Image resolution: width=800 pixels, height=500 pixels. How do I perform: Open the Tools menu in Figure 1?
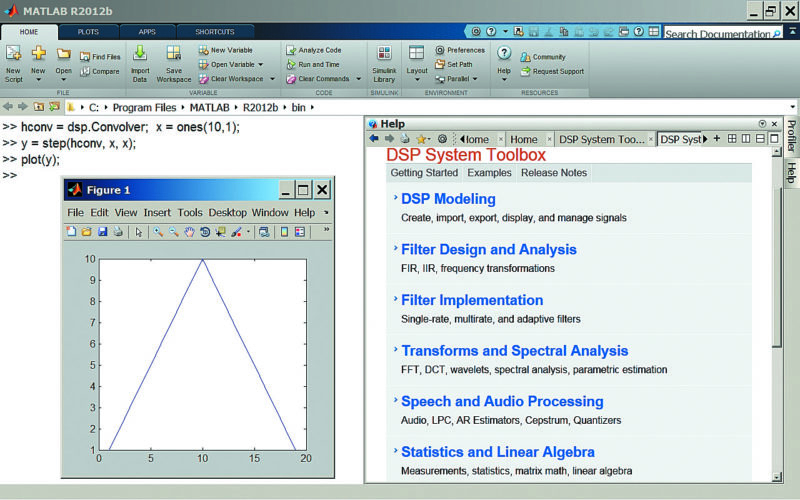click(x=190, y=212)
